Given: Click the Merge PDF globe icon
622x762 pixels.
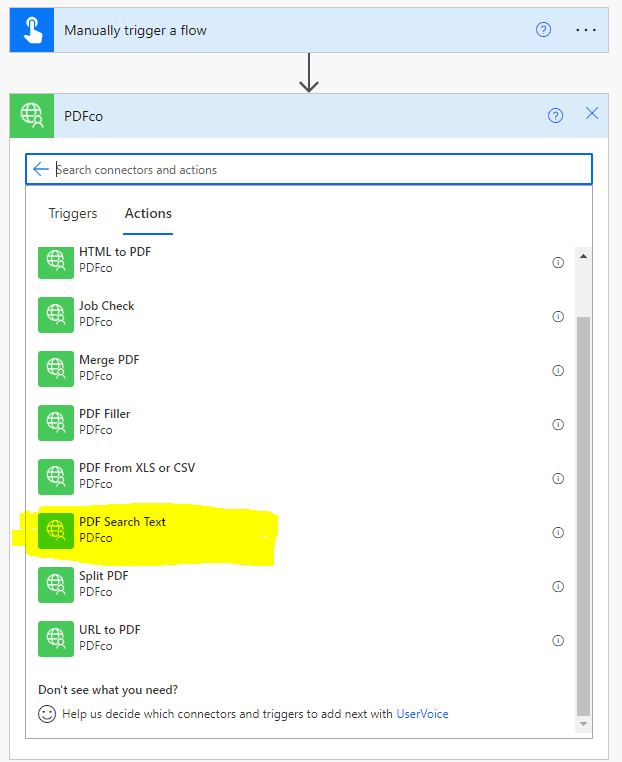Looking at the screenshot, I should [x=56, y=368].
